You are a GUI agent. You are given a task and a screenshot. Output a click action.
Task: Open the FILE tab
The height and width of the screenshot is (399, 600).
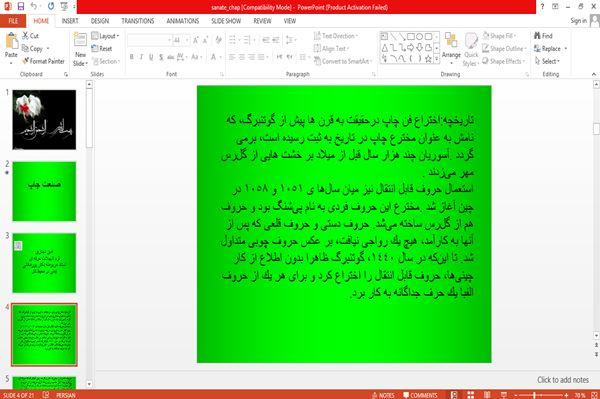(13, 21)
